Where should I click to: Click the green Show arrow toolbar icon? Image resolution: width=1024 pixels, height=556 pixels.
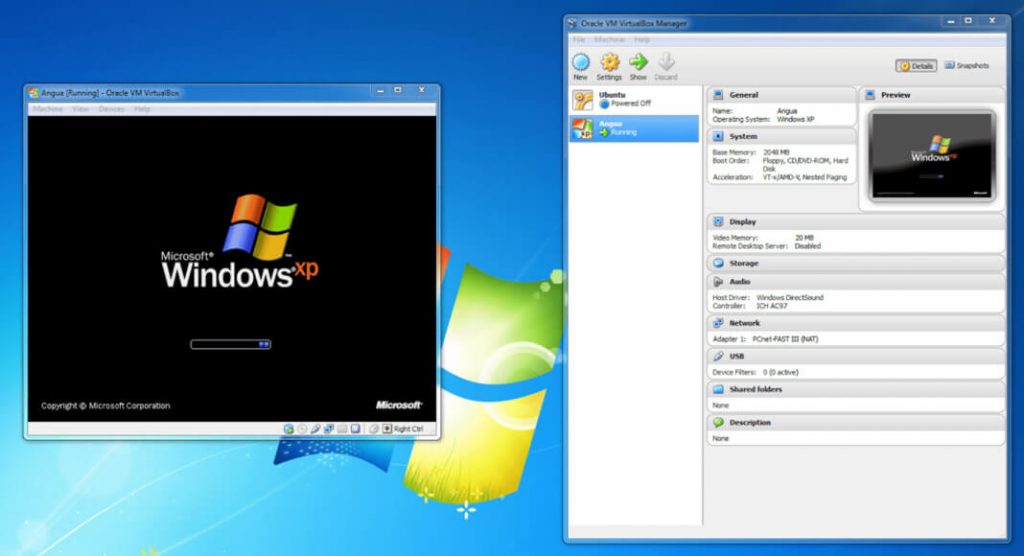[x=638, y=62]
